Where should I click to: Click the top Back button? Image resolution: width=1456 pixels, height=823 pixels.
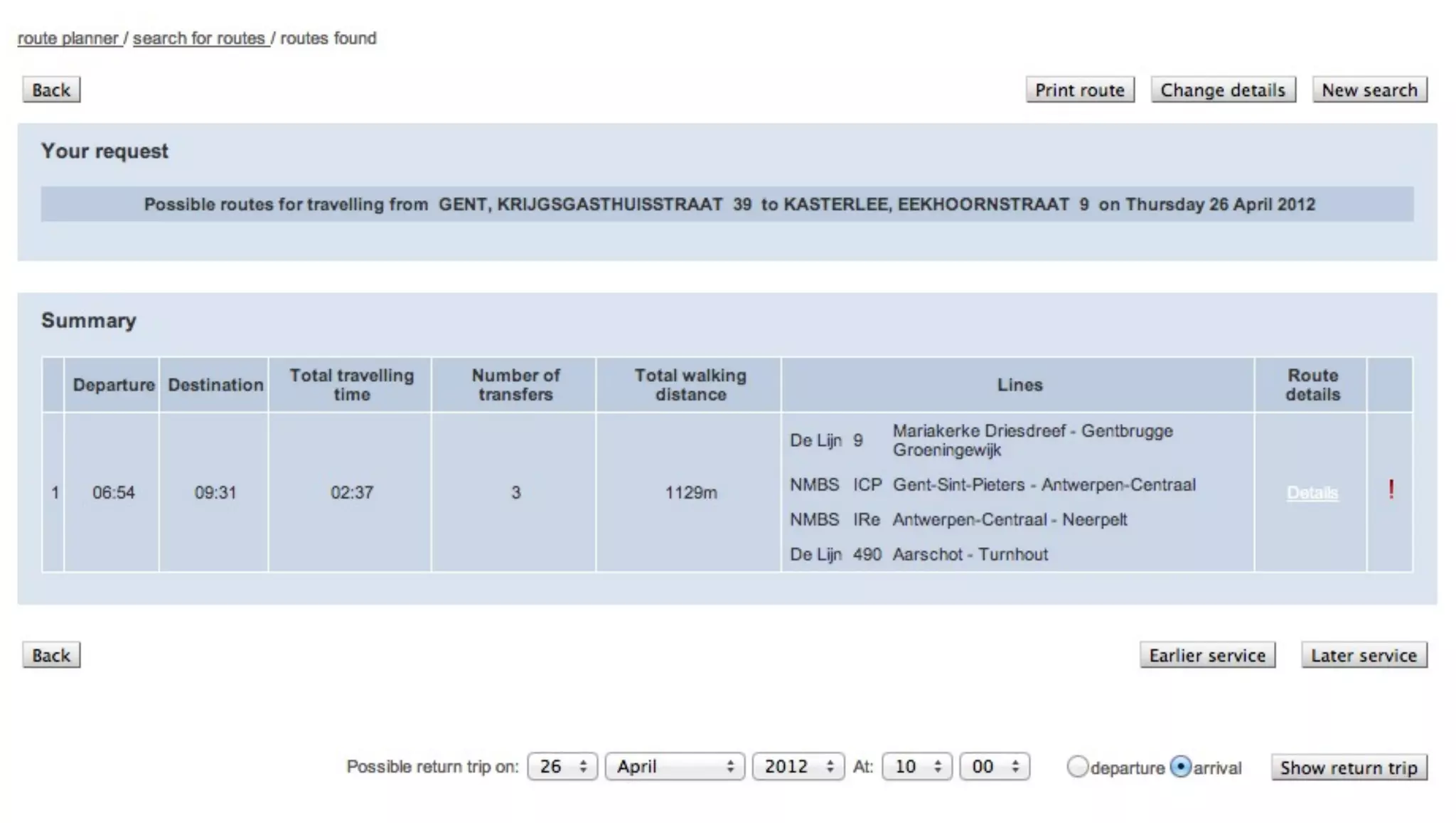coord(51,90)
